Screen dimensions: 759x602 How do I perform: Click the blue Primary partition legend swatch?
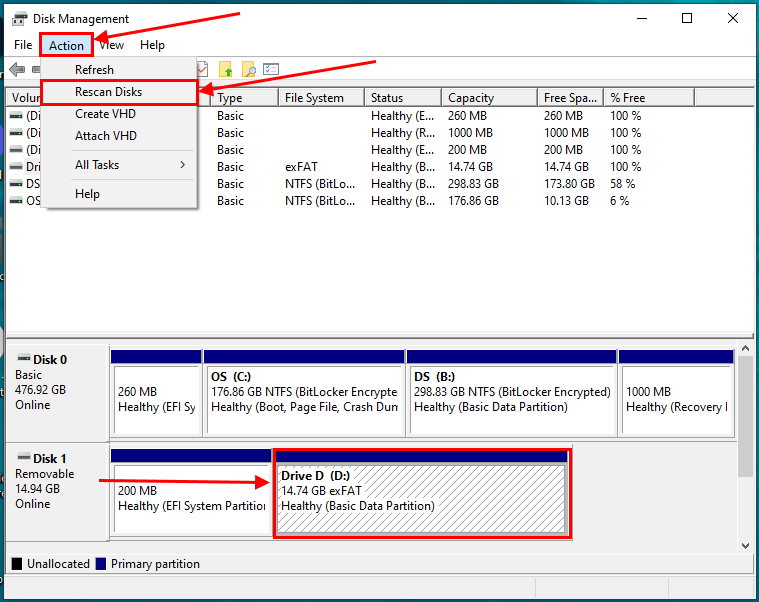pyautogui.click(x=101, y=564)
